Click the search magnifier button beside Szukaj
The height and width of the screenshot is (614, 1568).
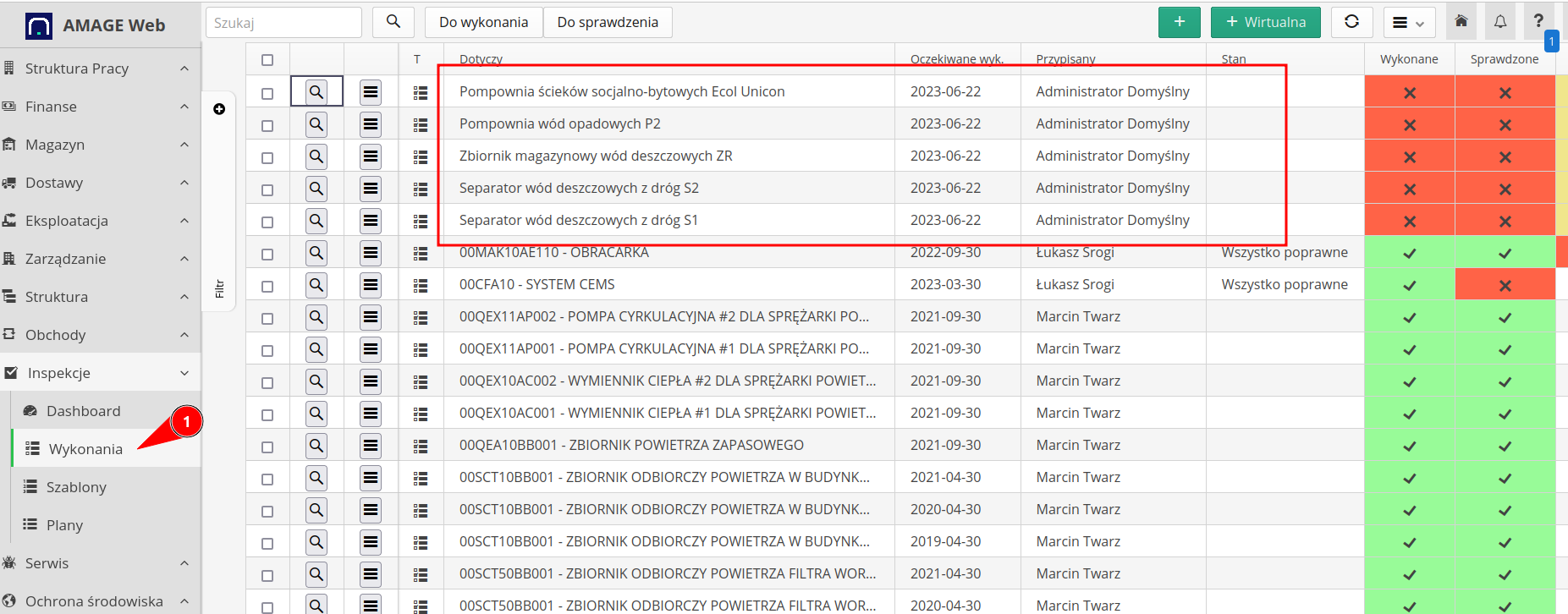coord(393,22)
